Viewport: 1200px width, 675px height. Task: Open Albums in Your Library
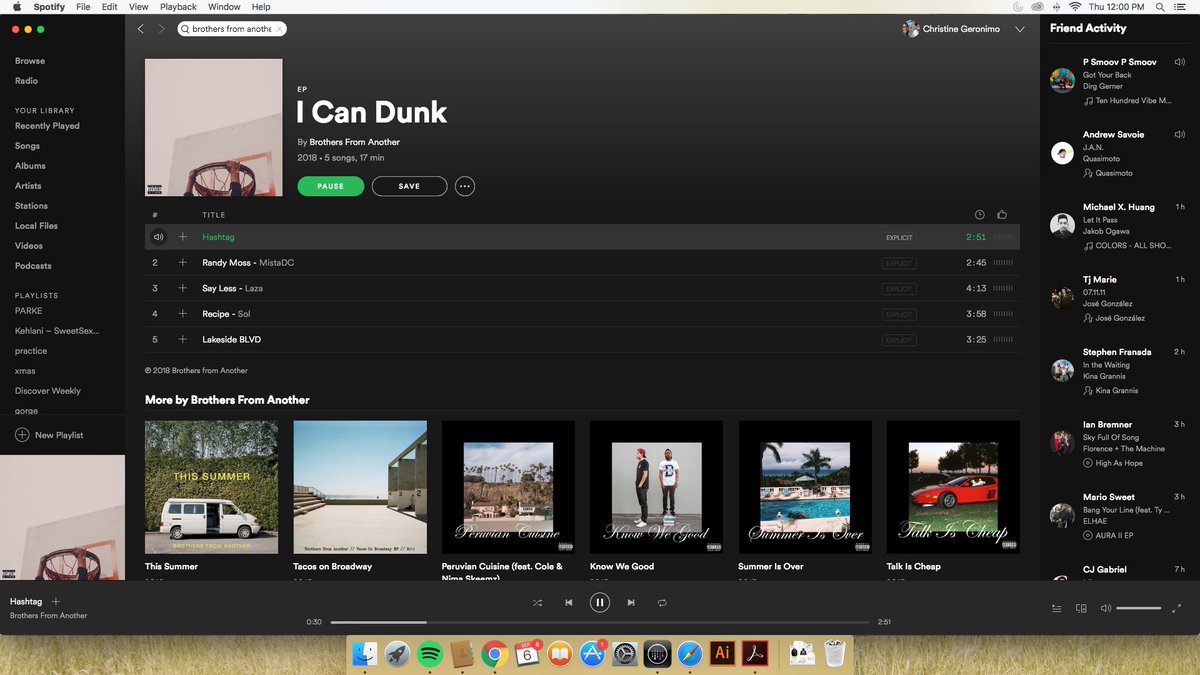(30, 166)
